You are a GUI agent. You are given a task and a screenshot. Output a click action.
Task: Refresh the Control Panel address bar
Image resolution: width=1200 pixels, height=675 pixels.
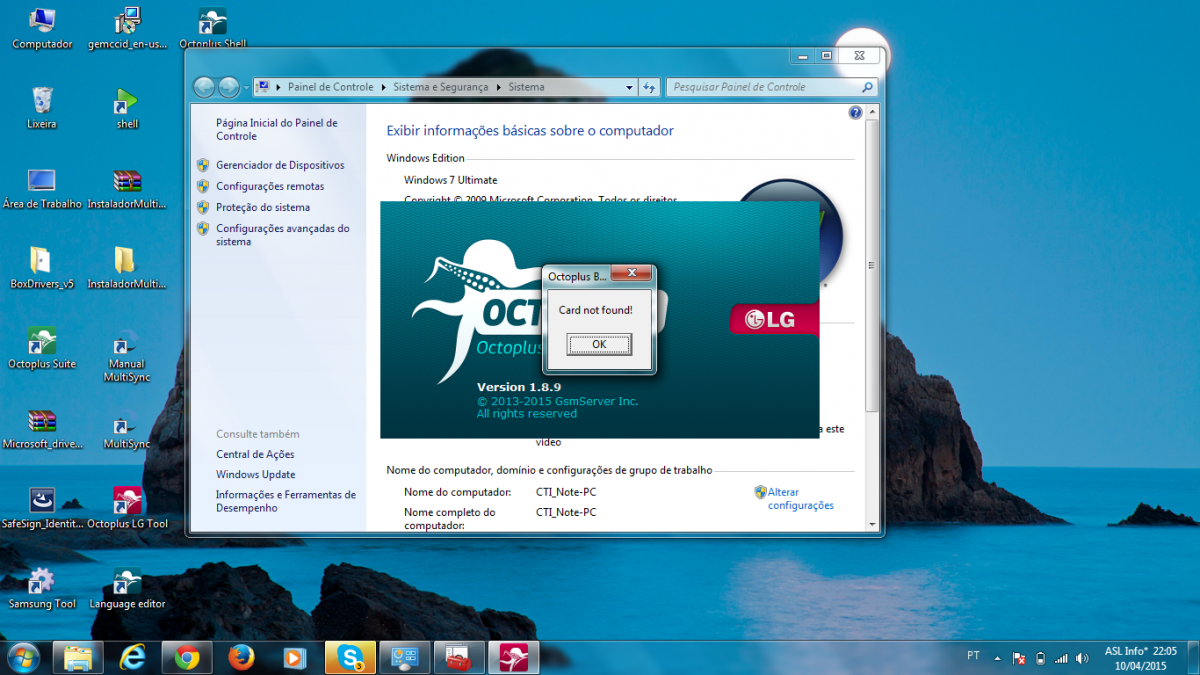(650, 87)
